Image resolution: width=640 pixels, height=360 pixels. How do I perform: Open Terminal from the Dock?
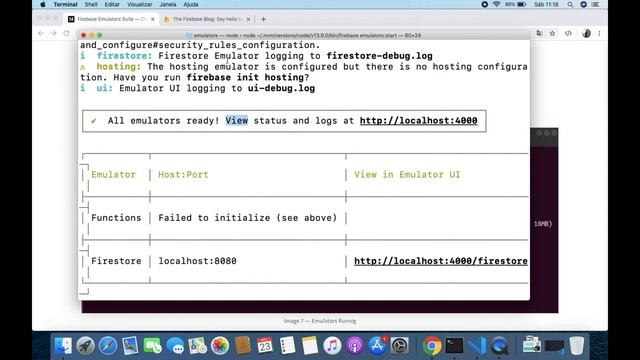pyautogui.click(x=454, y=346)
